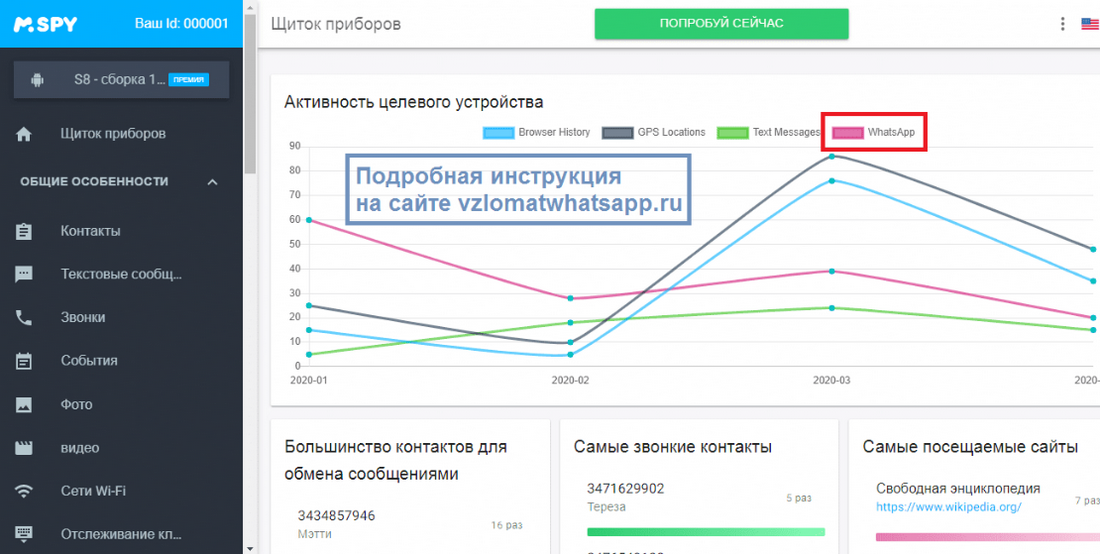This screenshot has width=1100, height=554.
Task: Click the pink bar under wikipedia.org
Action: pyautogui.click(x=988, y=536)
